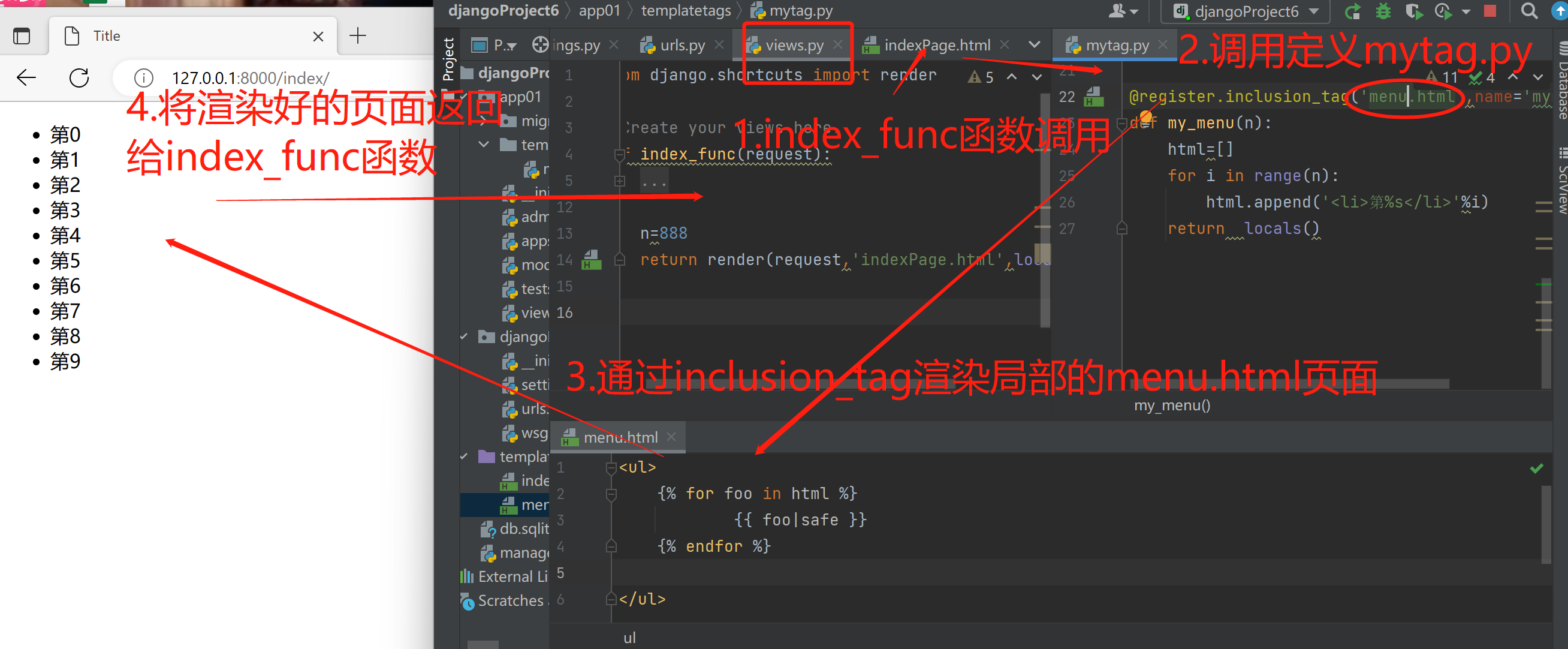
Task: Click the templatetags breadcrumb
Action: click(685, 10)
